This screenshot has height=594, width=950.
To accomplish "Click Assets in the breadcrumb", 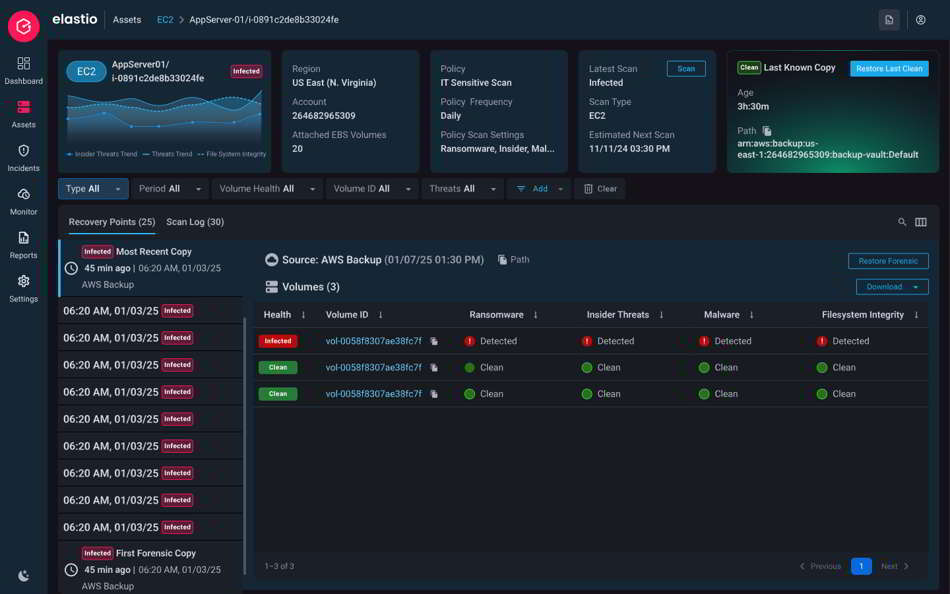I will pyautogui.click(x=127, y=20).
